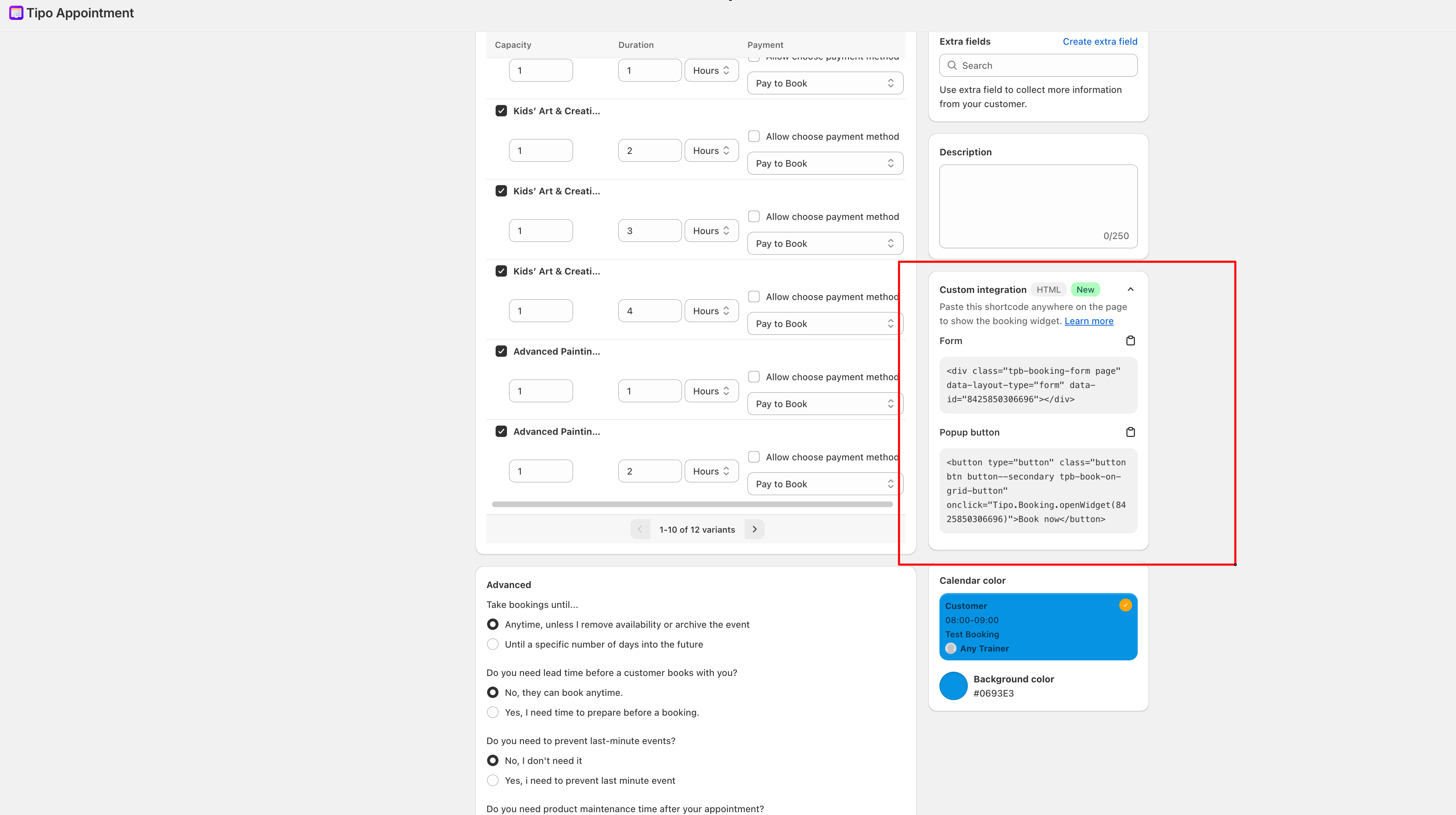Edit duration field showing 3
This screenshot has height=815, width=1456.
coord(650,231)
